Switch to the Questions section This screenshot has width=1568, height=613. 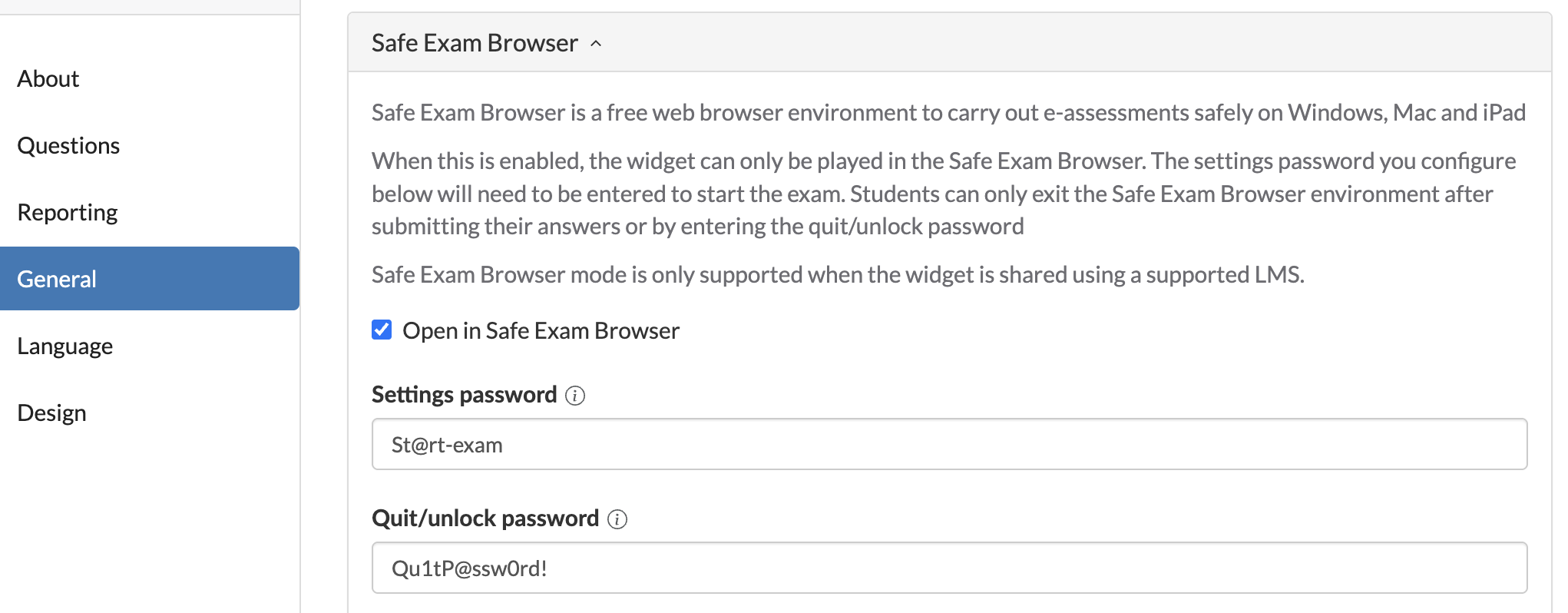[x=68, y=144]
